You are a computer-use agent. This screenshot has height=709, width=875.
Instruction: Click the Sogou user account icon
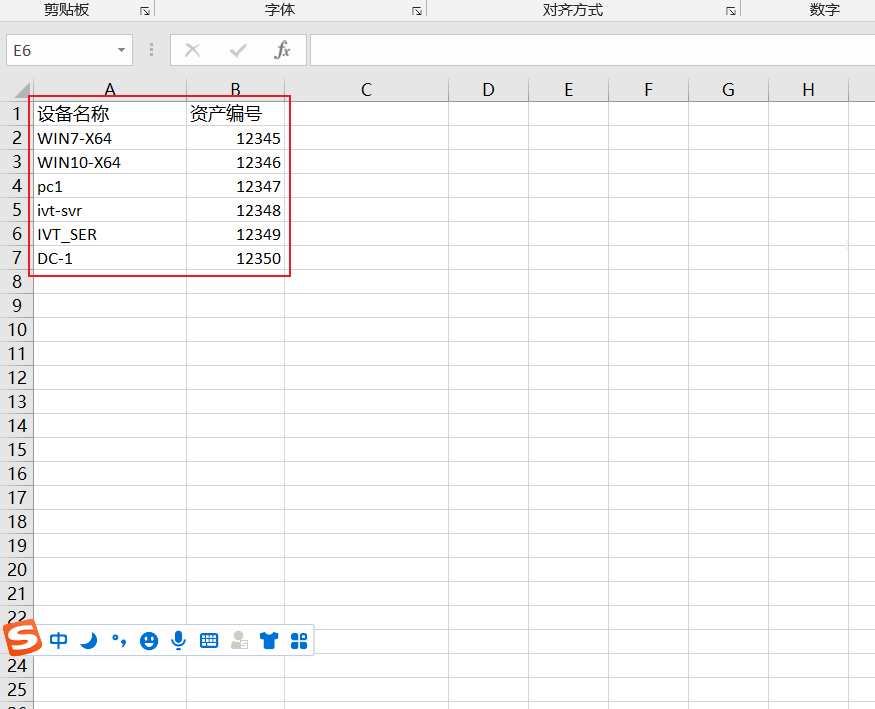pos(239,641)
